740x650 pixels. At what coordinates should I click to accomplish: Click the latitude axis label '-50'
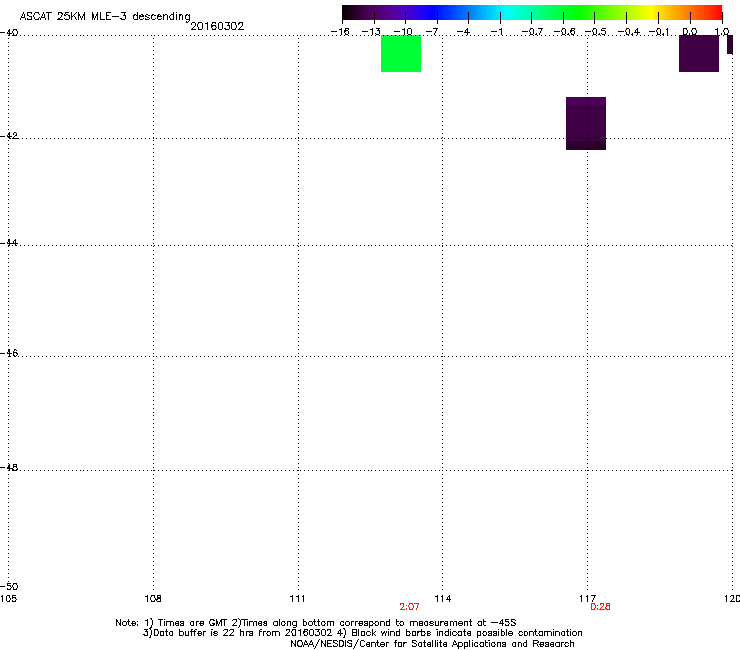click(9, 586)
